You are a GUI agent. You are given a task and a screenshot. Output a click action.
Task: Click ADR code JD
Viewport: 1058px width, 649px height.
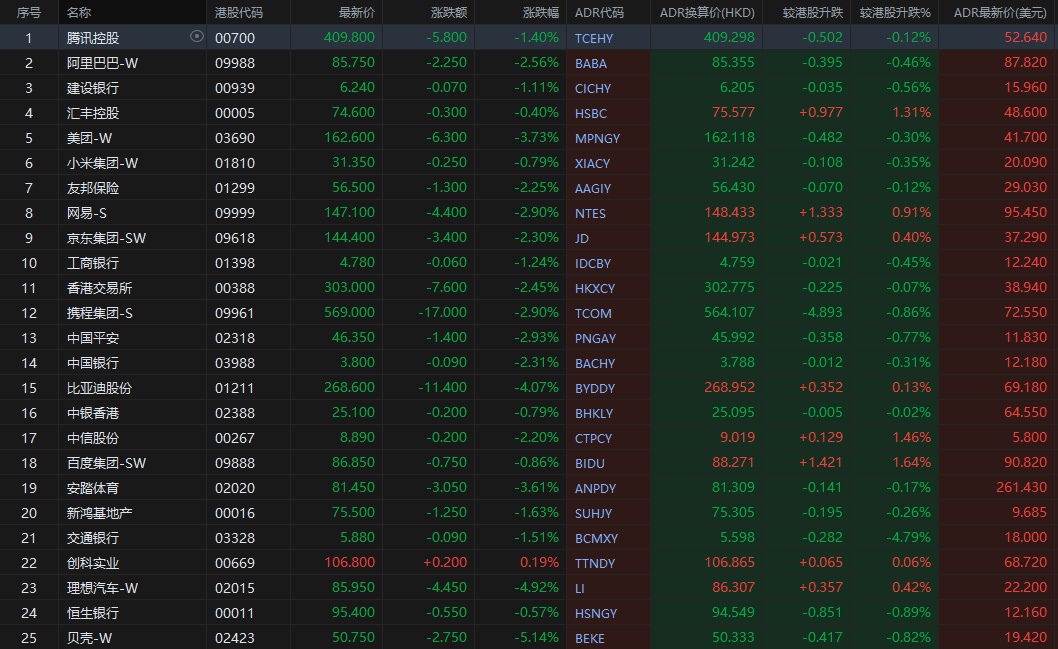582,238
